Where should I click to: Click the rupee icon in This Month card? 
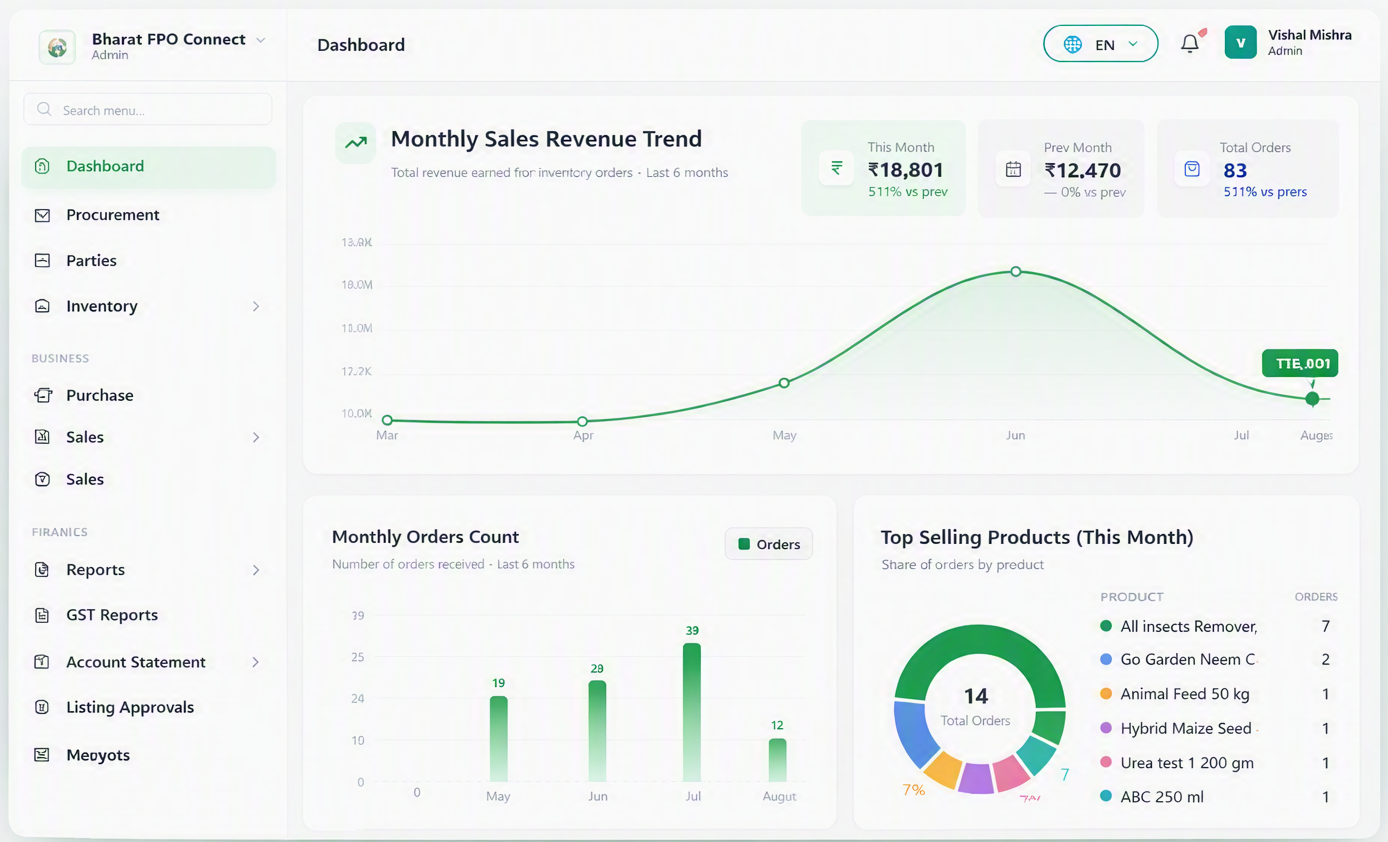(x=837, y=168)
